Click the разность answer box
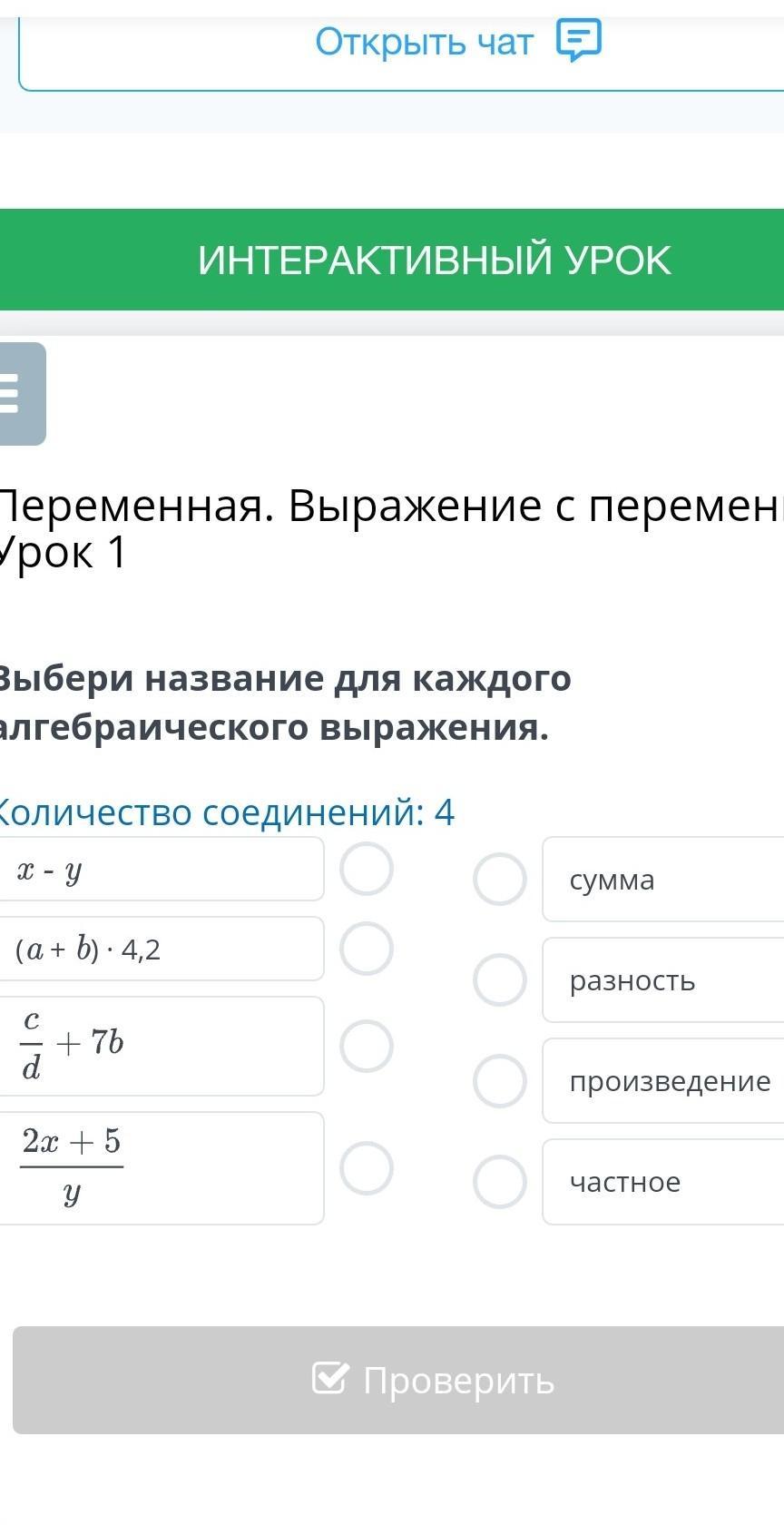Image resolution: width=784 pixels, height=1525 pixels. click(x=662, y=979)
